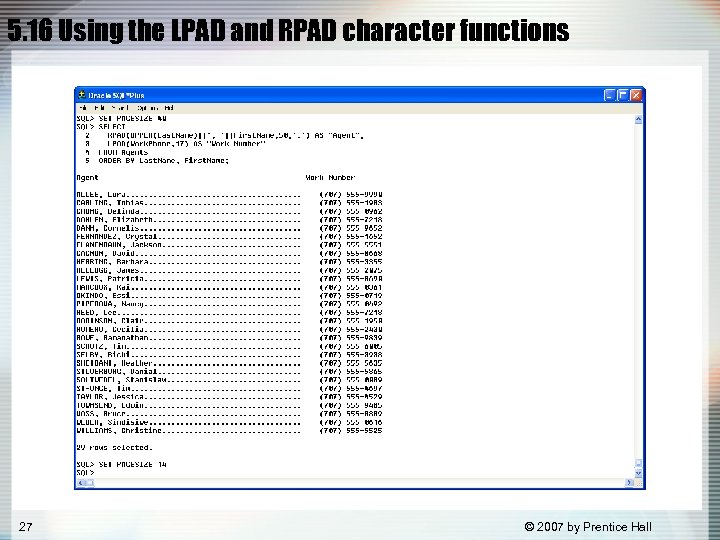Click the "CARLING, Tobias" agent row

coord(229,203)
